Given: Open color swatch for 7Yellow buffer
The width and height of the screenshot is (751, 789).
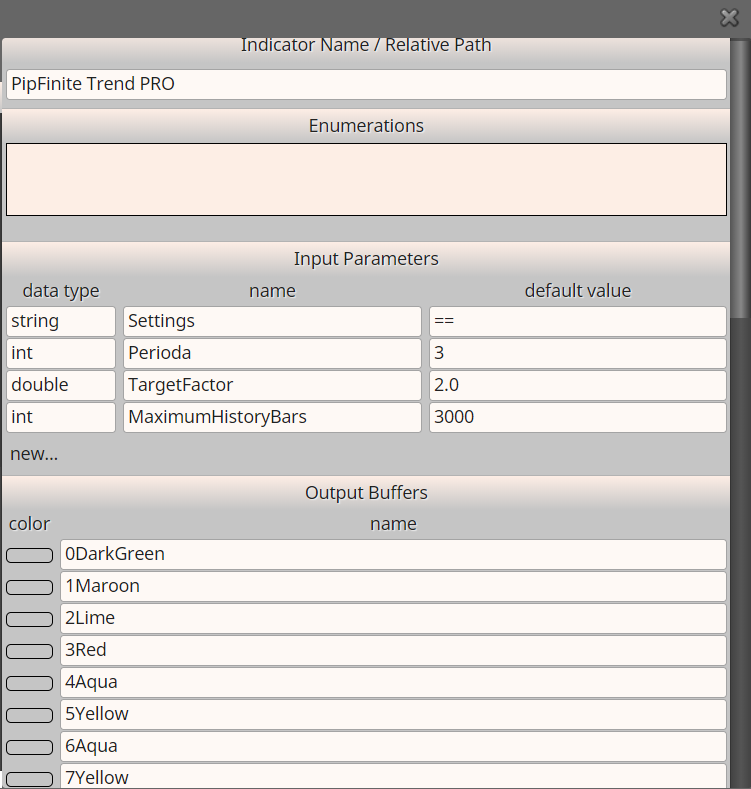Looking at the screenshot, I should pos(30,779).
